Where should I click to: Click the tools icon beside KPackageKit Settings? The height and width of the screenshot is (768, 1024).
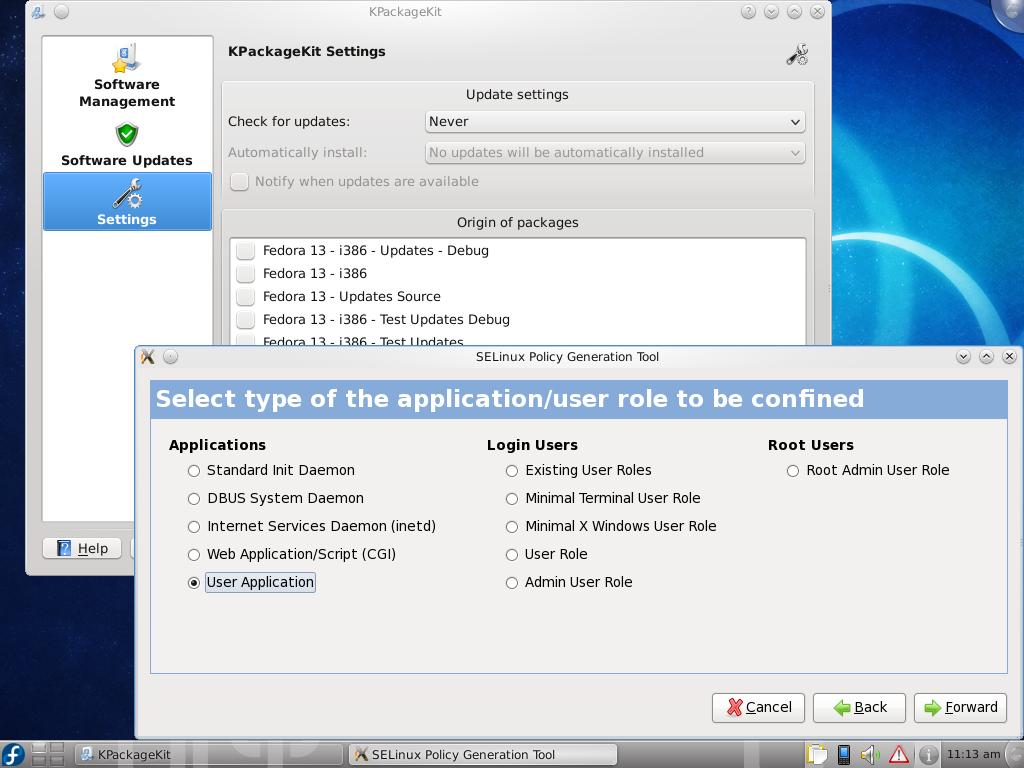[x=797, y=55]
